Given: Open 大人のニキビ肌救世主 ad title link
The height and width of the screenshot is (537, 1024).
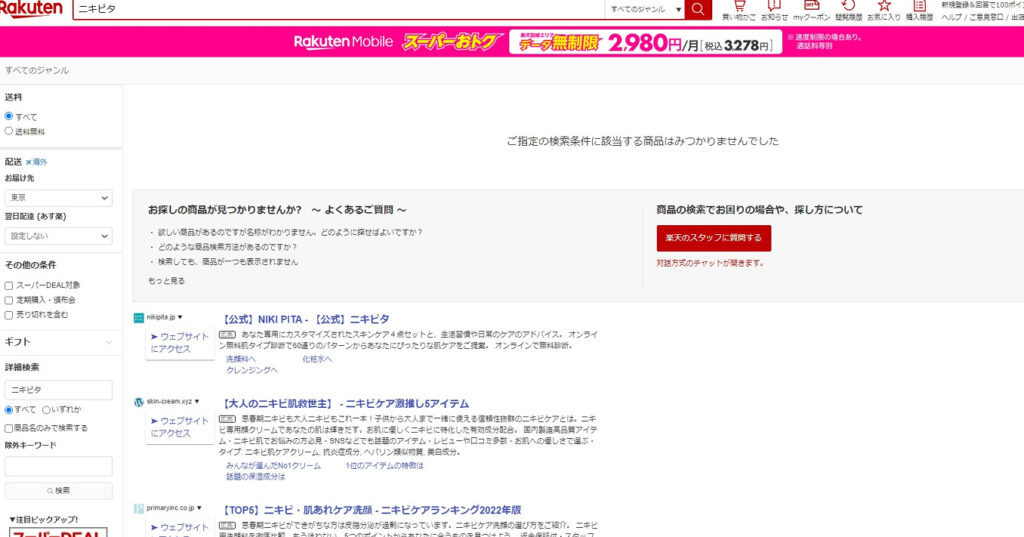Looking at the screenshot, I should pyautogui.click(x=344, y=404).
